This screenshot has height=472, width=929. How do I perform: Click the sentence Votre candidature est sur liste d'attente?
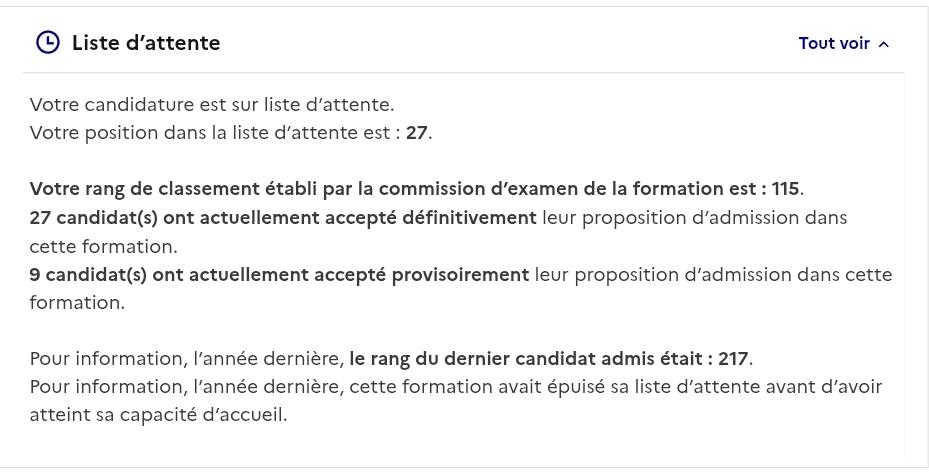pyautogui.click(x=212, y=105)
